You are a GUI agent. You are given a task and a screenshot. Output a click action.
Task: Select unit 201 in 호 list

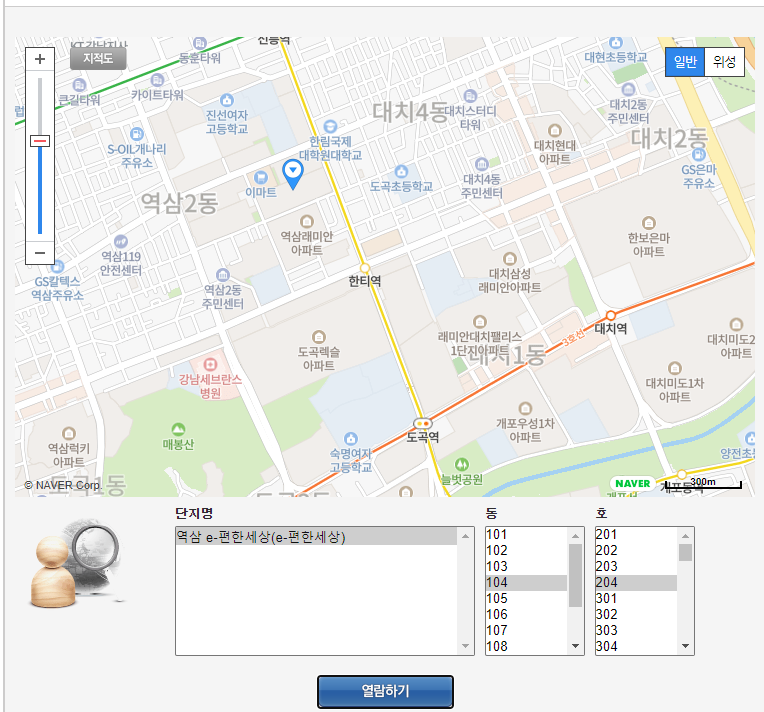click(636, 535)
